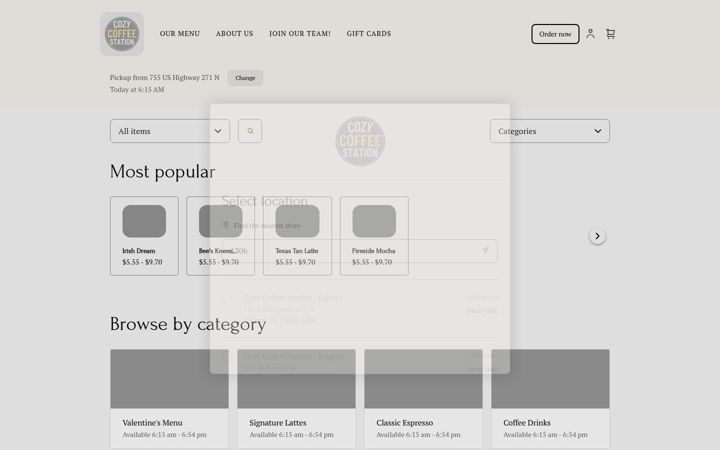The height and width of the screenshot is (450, 720).
Task: Click the use-my-location arrow icon in dialog
Action: pos(485,250)
